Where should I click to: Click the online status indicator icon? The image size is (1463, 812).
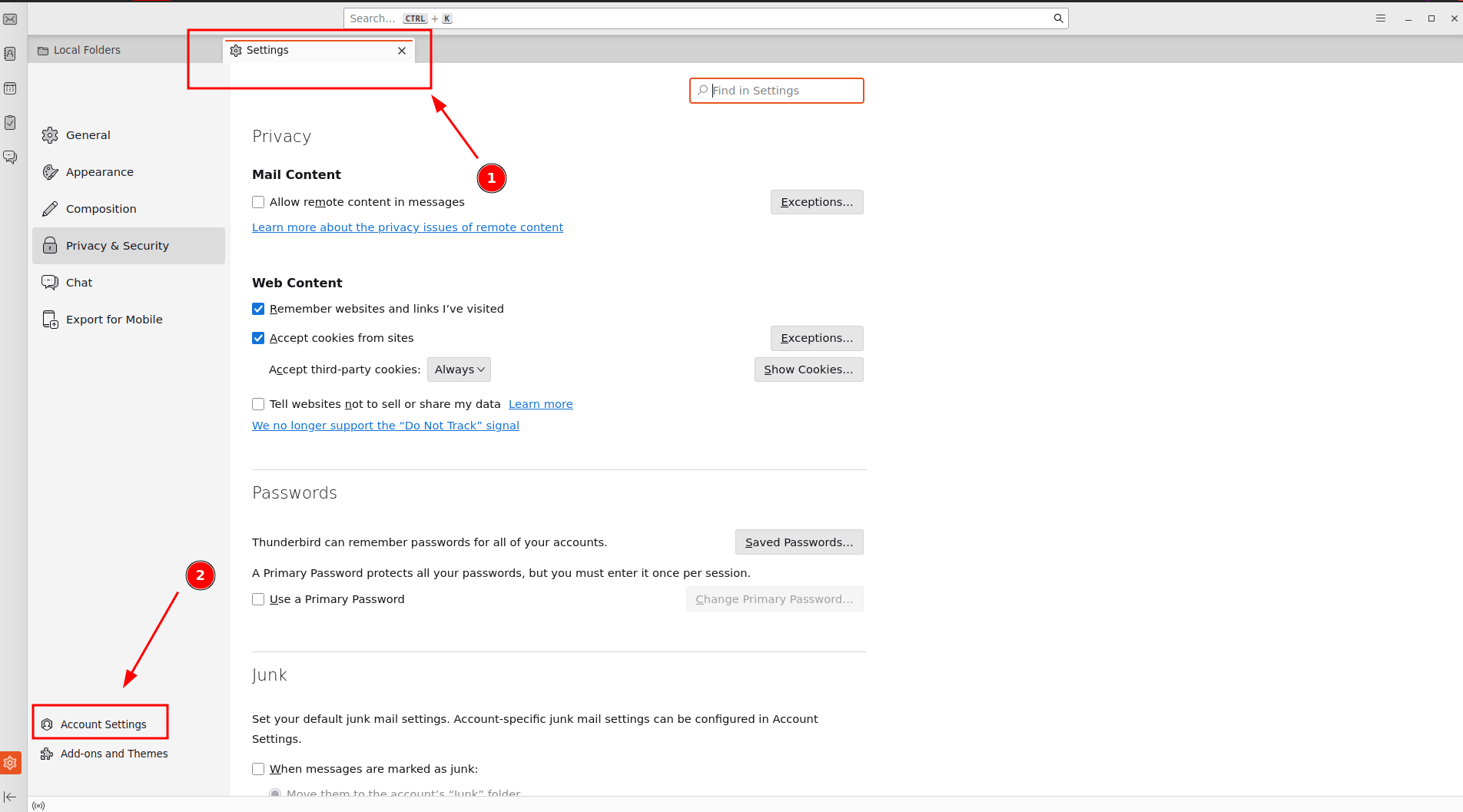pyautogui.click(x=38, y=806)
